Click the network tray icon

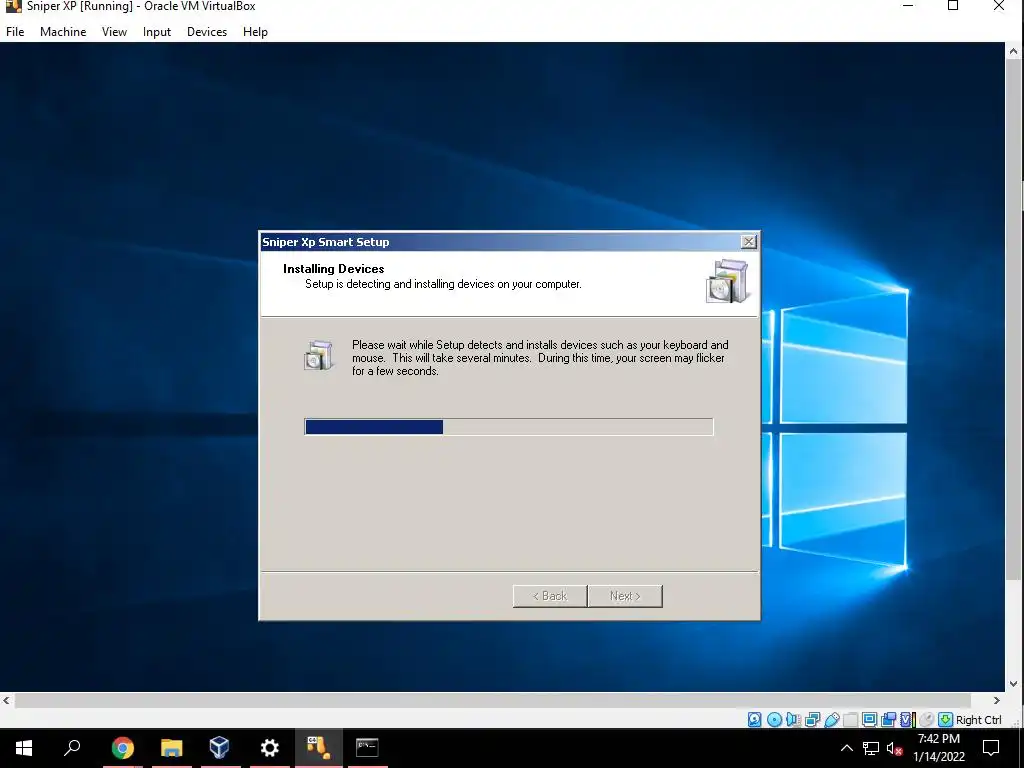[871, 748]
